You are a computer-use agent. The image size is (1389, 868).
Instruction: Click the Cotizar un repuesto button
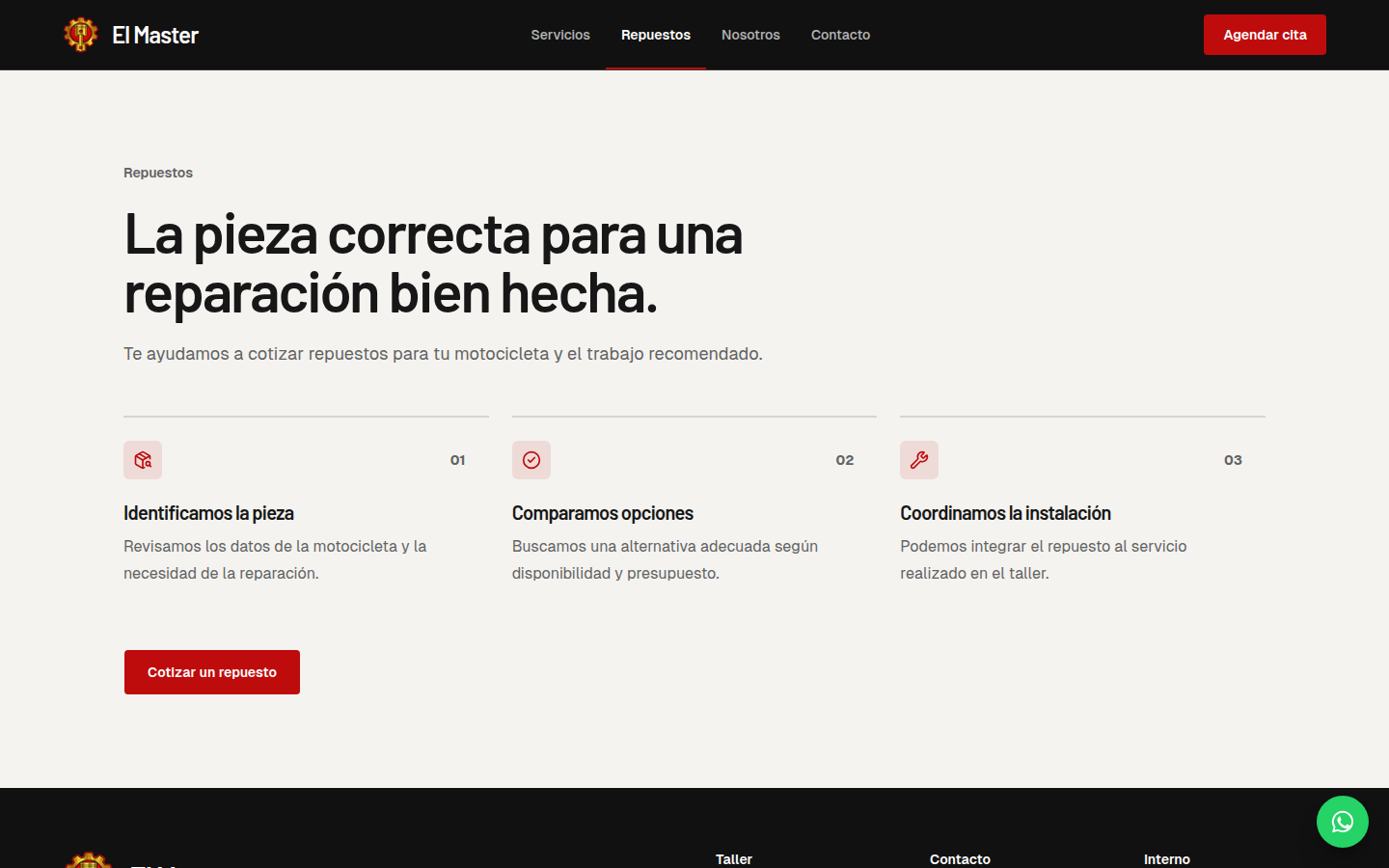tap(212, 672)
